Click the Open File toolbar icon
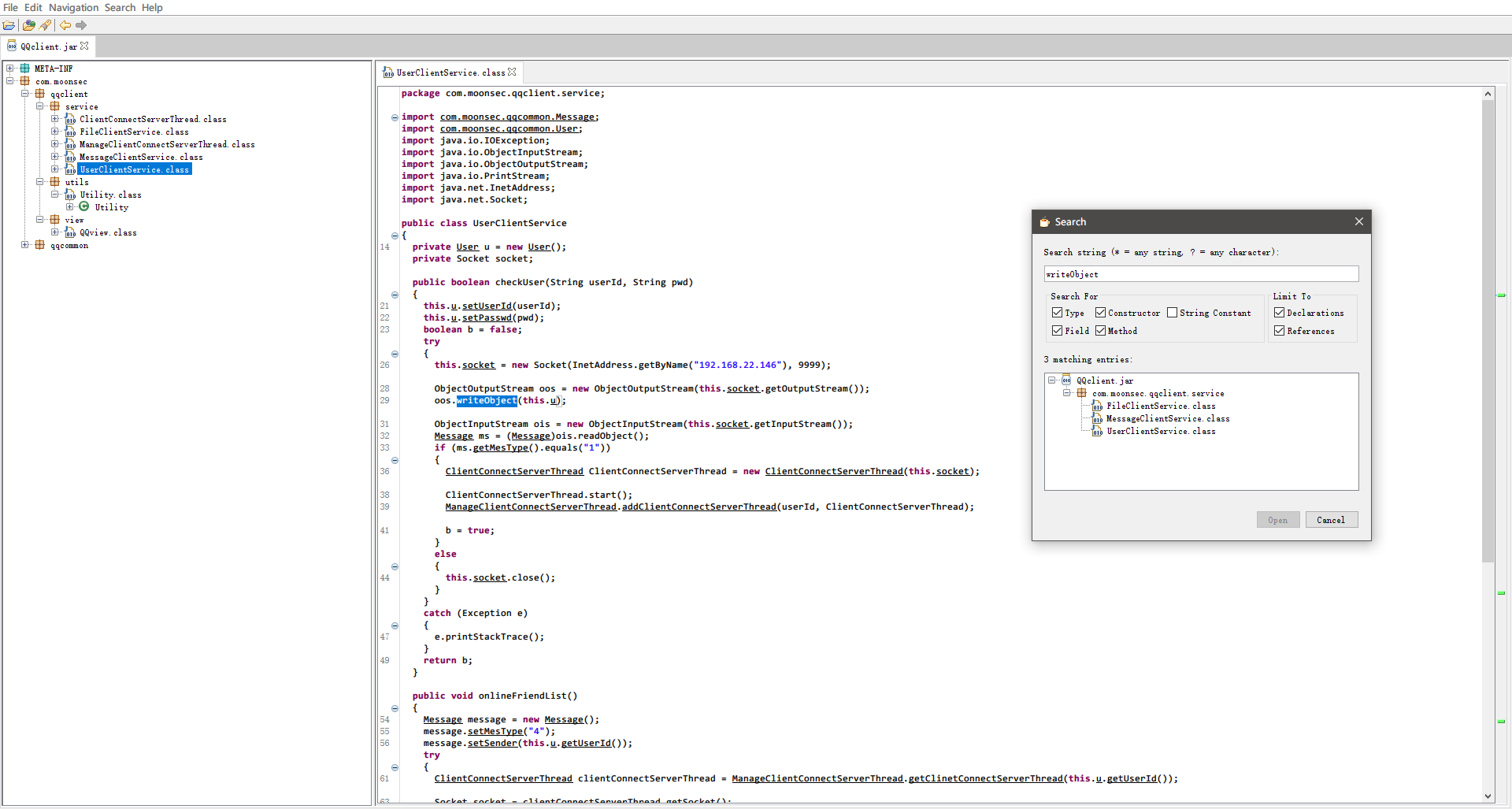 coord(9,25)
